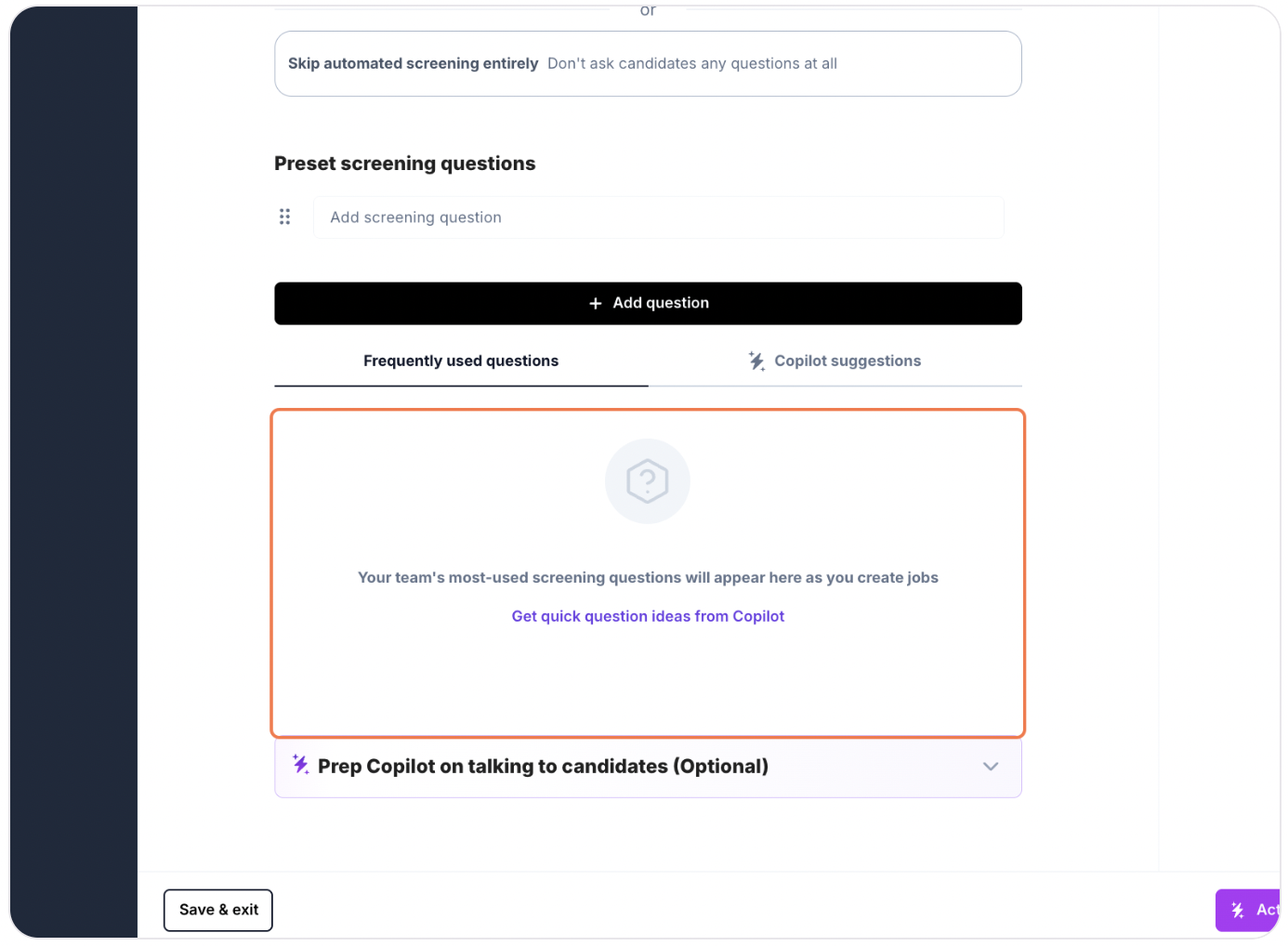This screenshot has width=1288, height=946.
Task: Switch to Frequently used questions tab
Action: tap(461, 361)
